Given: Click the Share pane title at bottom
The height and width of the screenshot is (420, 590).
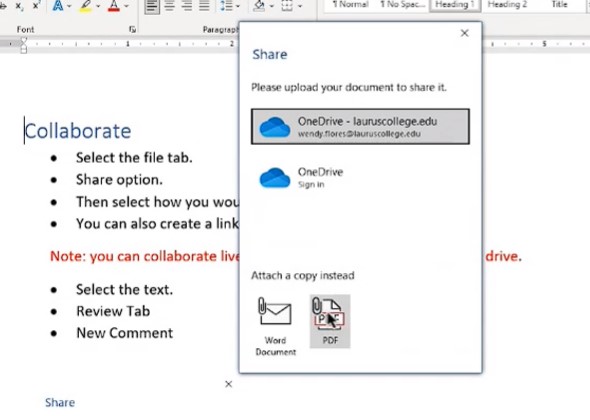Looking at the screenshot, I should (x=60, y=403).
